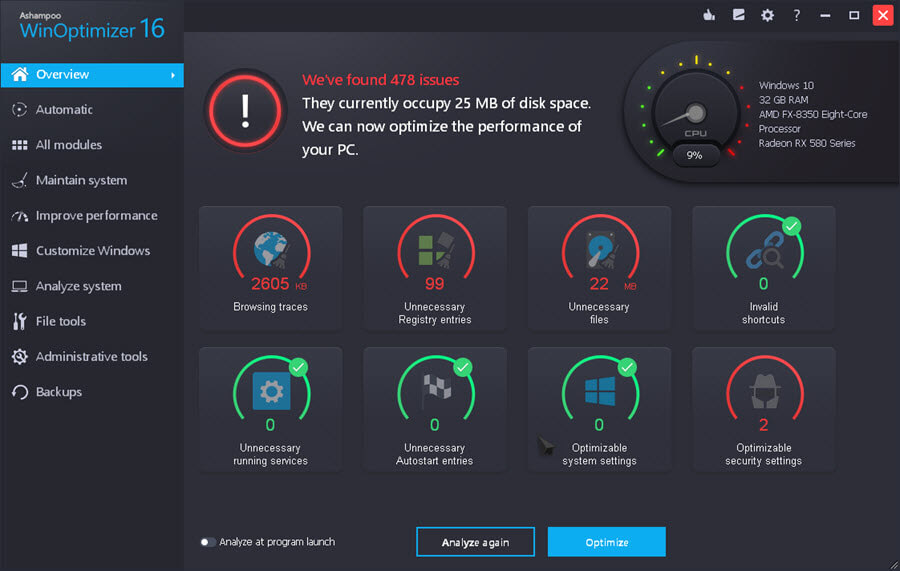Open settings gear in title bar

pos(767,15)
